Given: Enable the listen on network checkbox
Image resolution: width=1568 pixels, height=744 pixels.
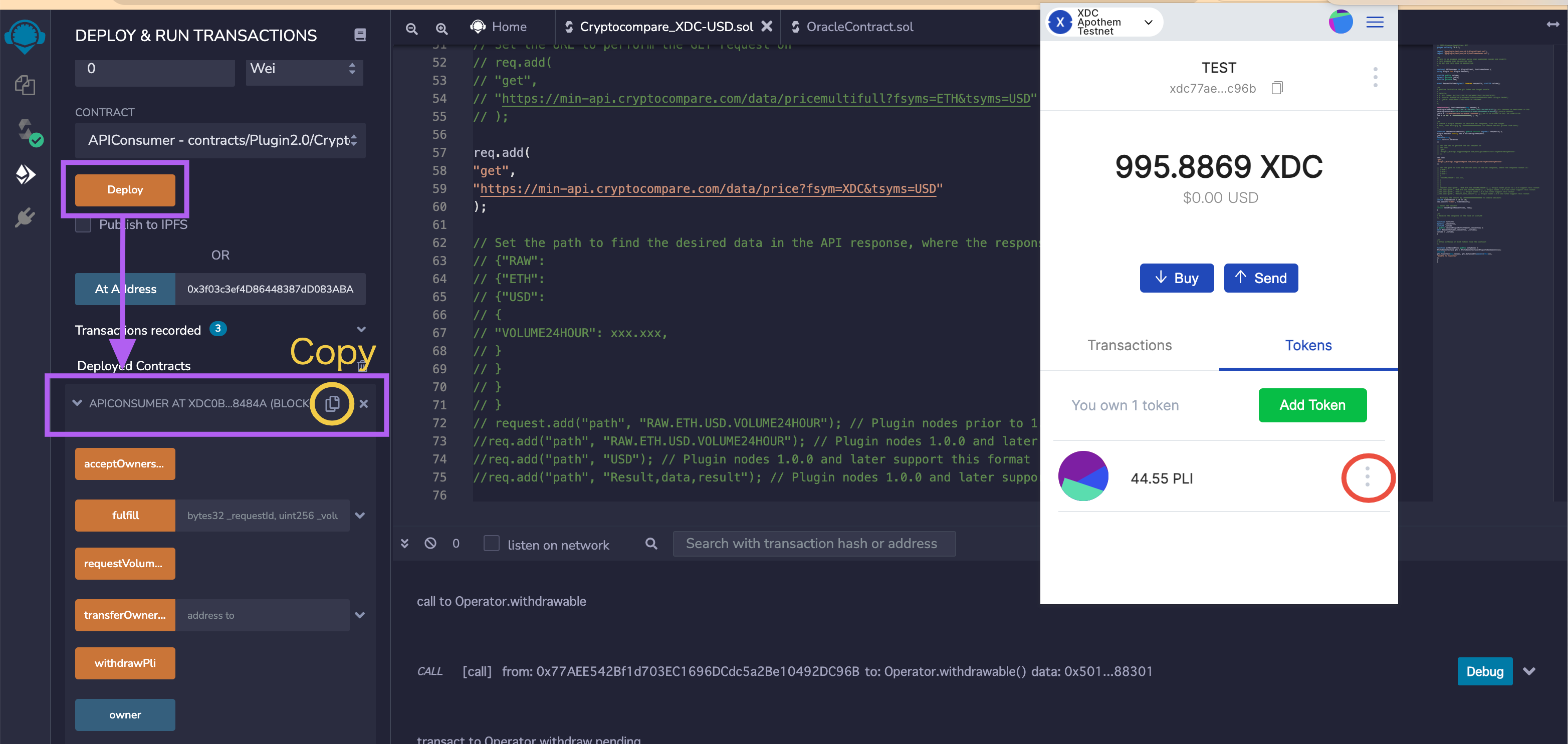Looking at the screenshot, I should click(x=491, y=543).
